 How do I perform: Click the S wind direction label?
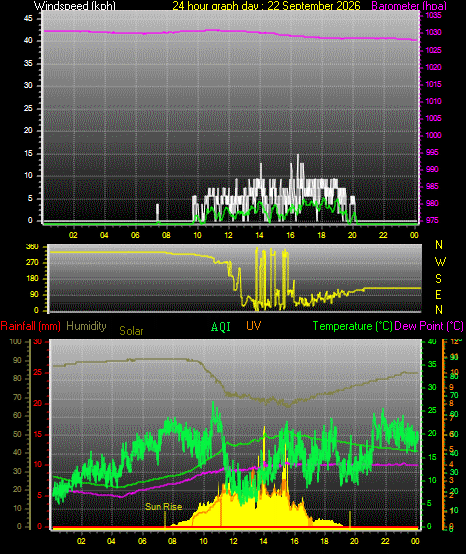438,279
